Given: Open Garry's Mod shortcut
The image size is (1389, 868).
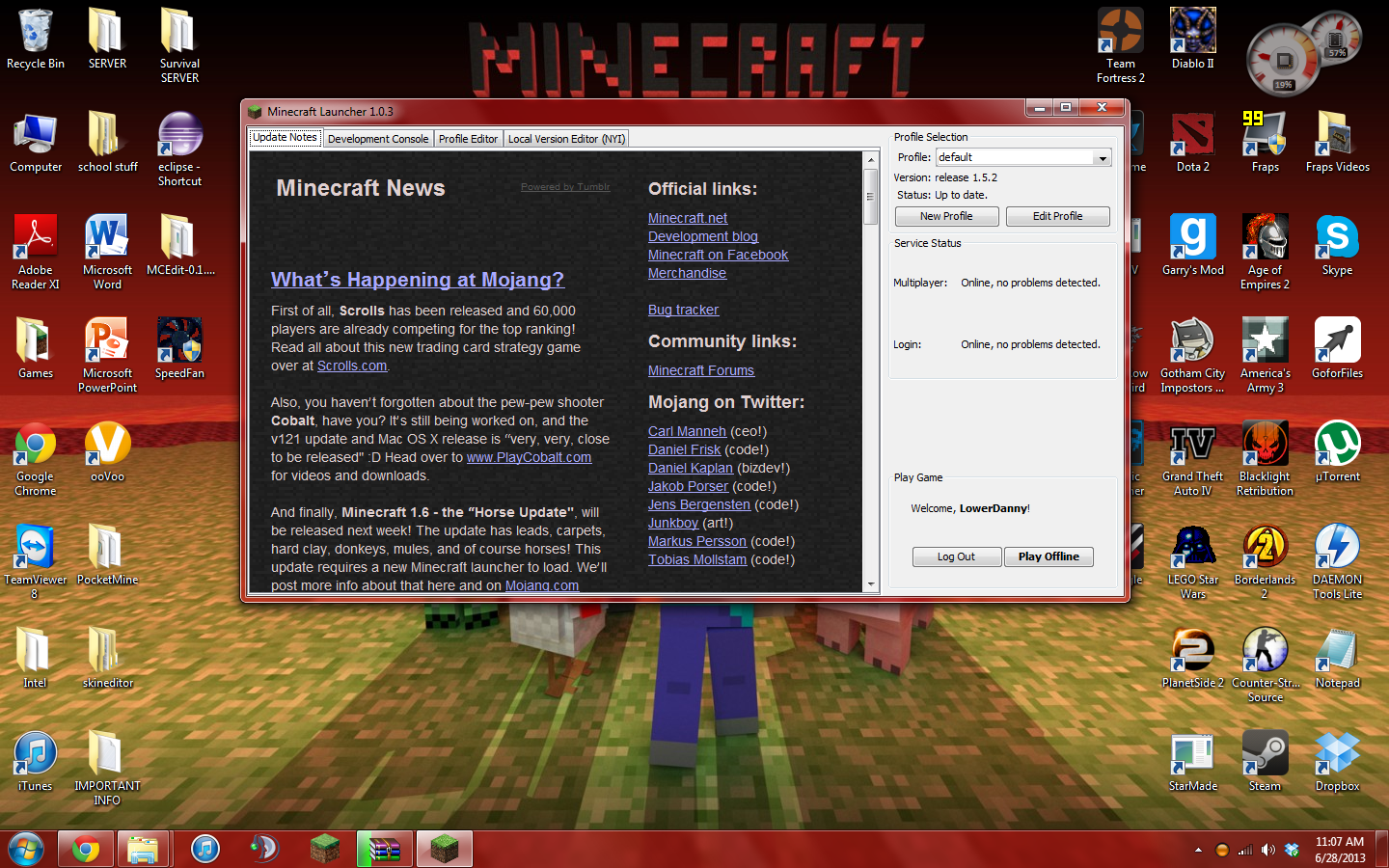Looking at the screenshot, I should click(1193, 245).
